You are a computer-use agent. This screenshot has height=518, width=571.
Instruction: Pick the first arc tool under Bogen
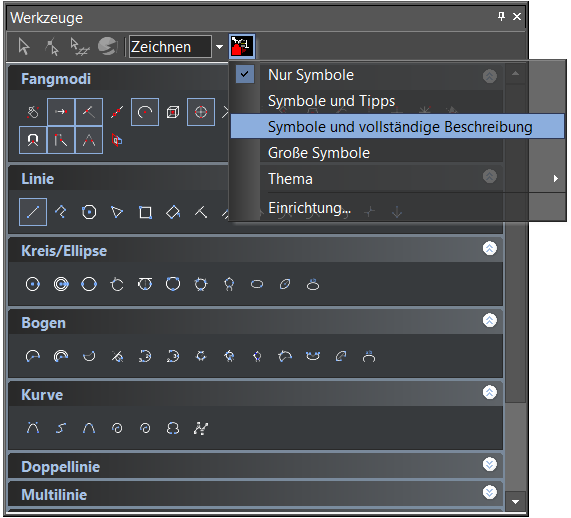point(33,356)
